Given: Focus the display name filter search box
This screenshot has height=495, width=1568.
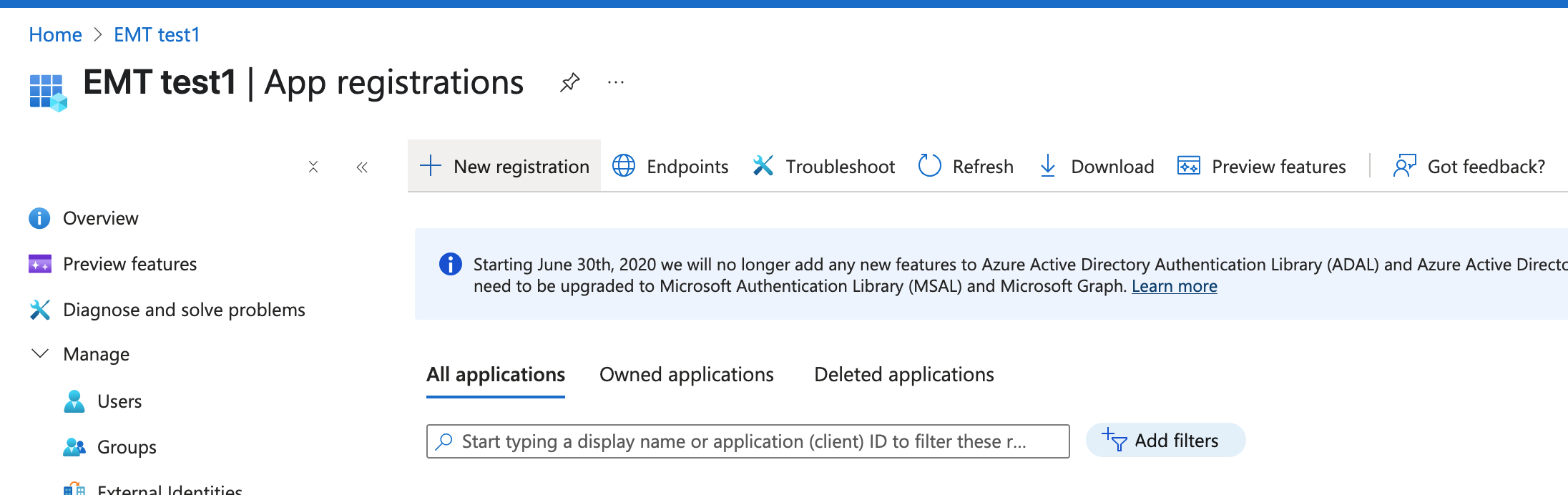Looking at the screenshot, I should [x=748, y=441].
